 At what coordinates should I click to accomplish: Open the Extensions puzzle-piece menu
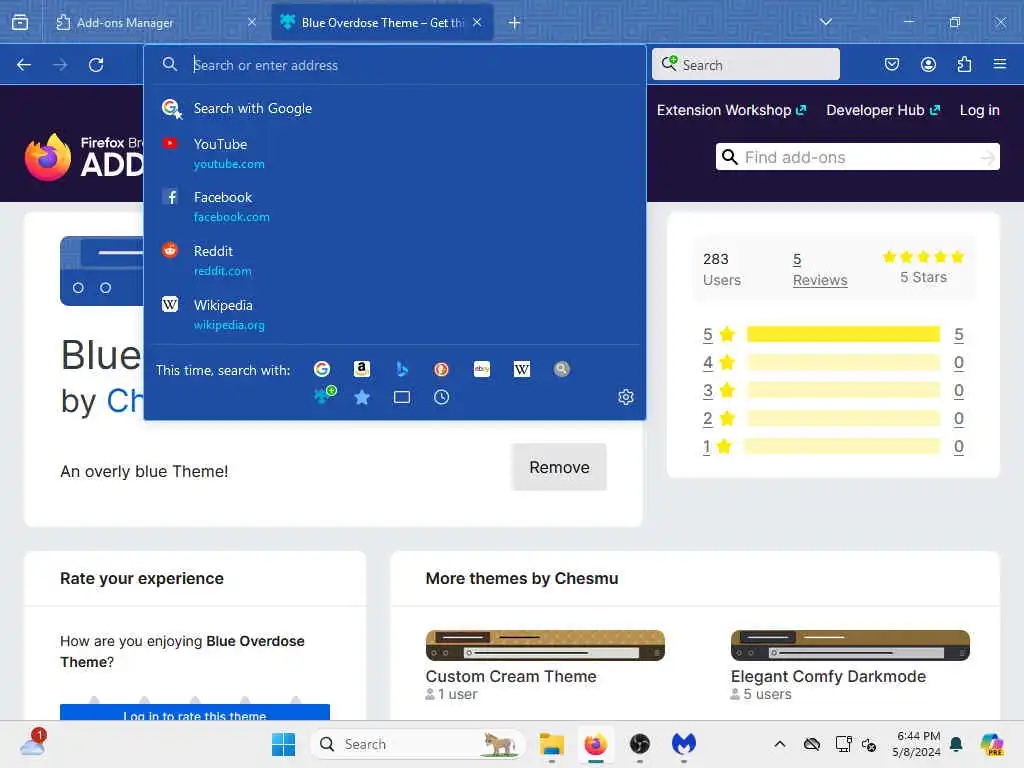(x=964, y=64)
